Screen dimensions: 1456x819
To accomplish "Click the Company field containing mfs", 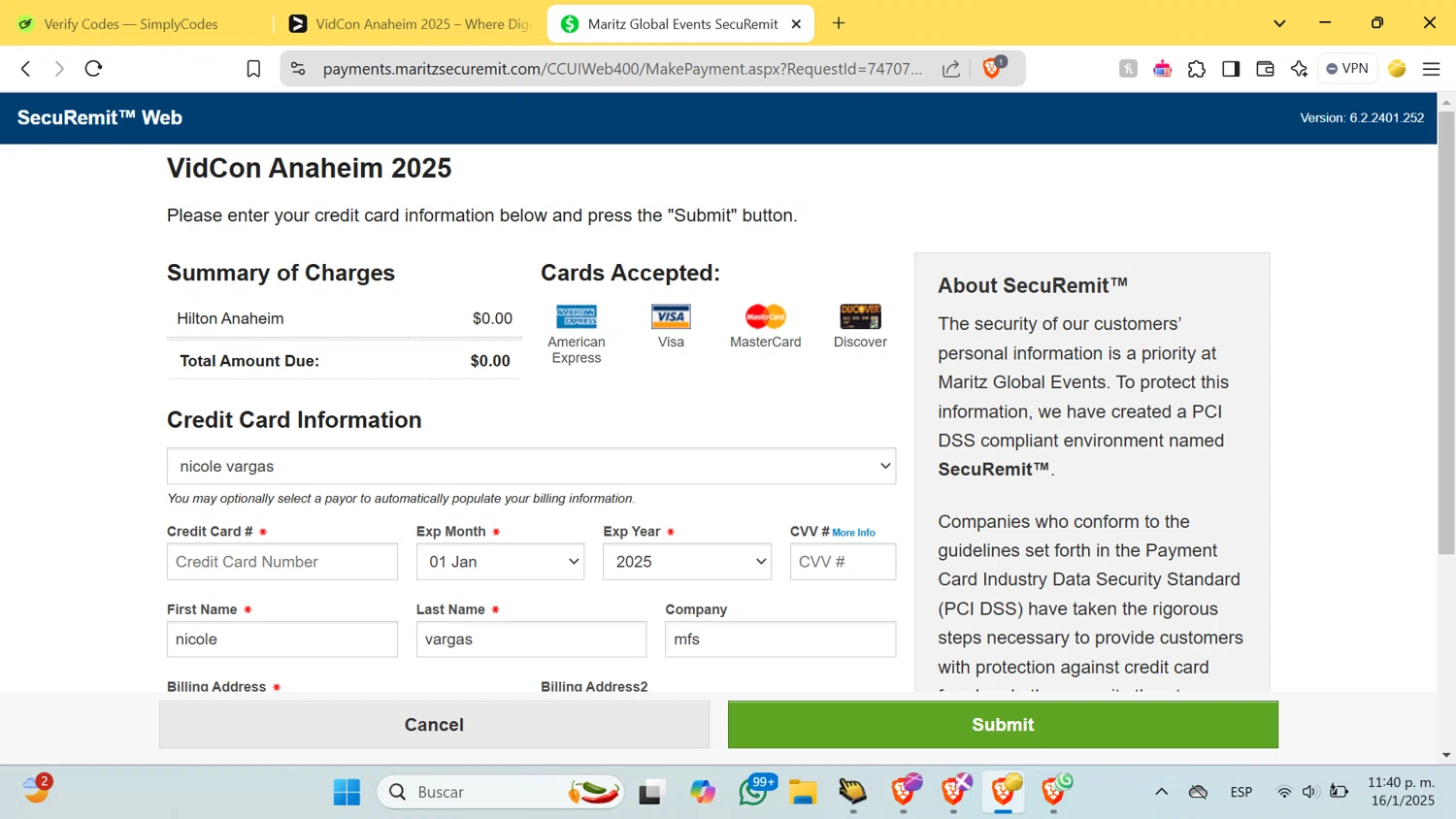I will click(780, 639).
